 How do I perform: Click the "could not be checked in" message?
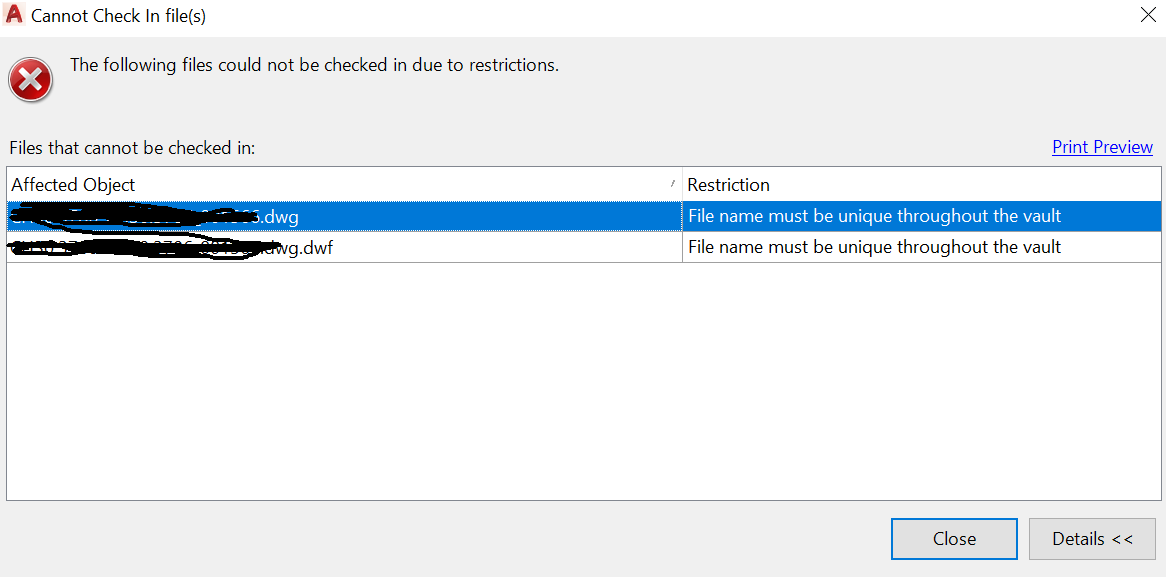[x=314, y=65]
